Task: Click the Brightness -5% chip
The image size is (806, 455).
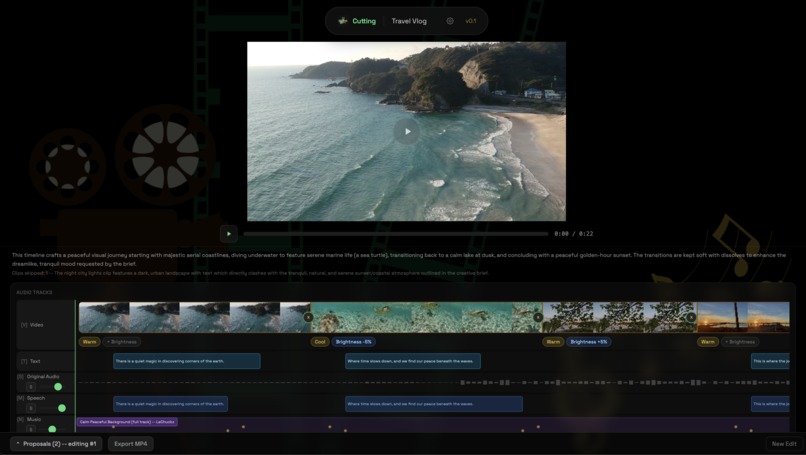Action: [353, 342]
